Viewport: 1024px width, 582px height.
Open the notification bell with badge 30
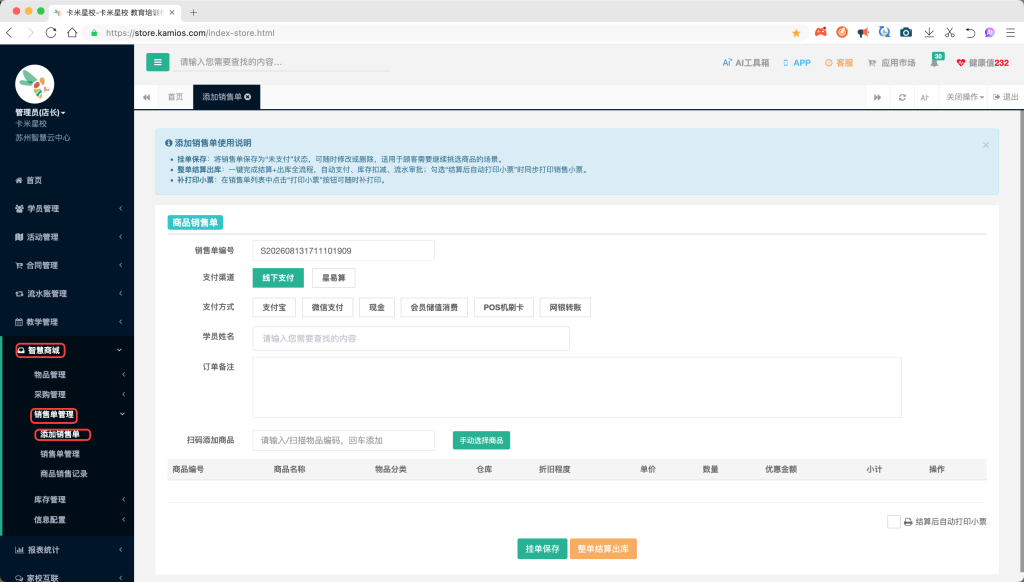935,62
